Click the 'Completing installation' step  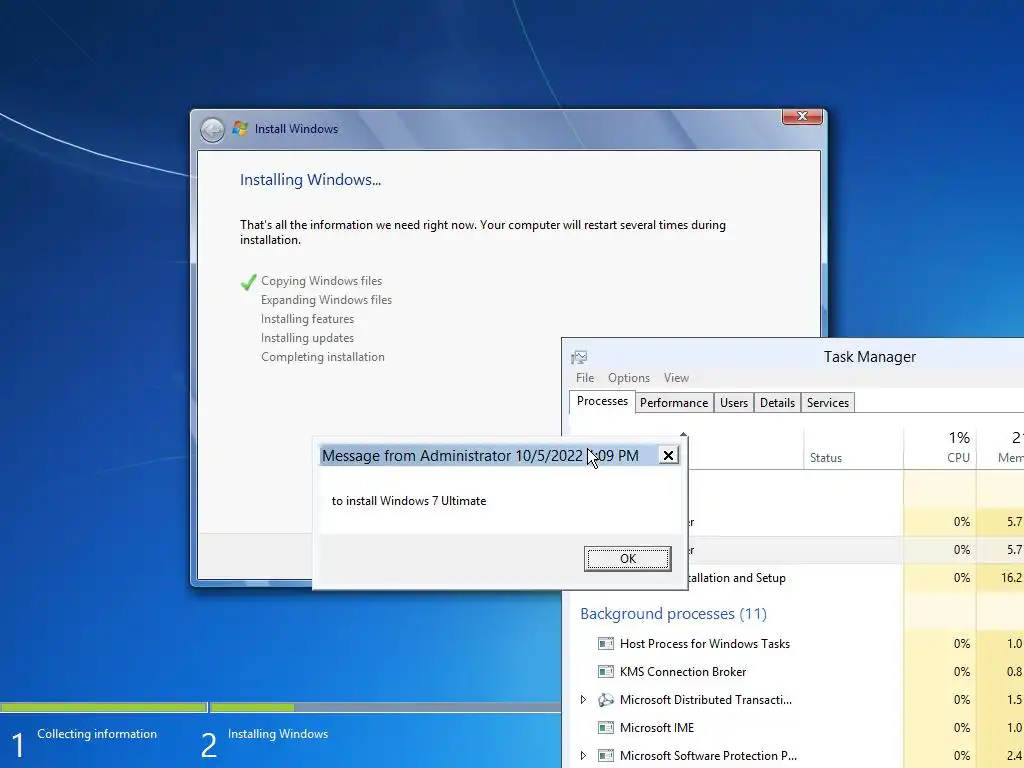point(323,357)
